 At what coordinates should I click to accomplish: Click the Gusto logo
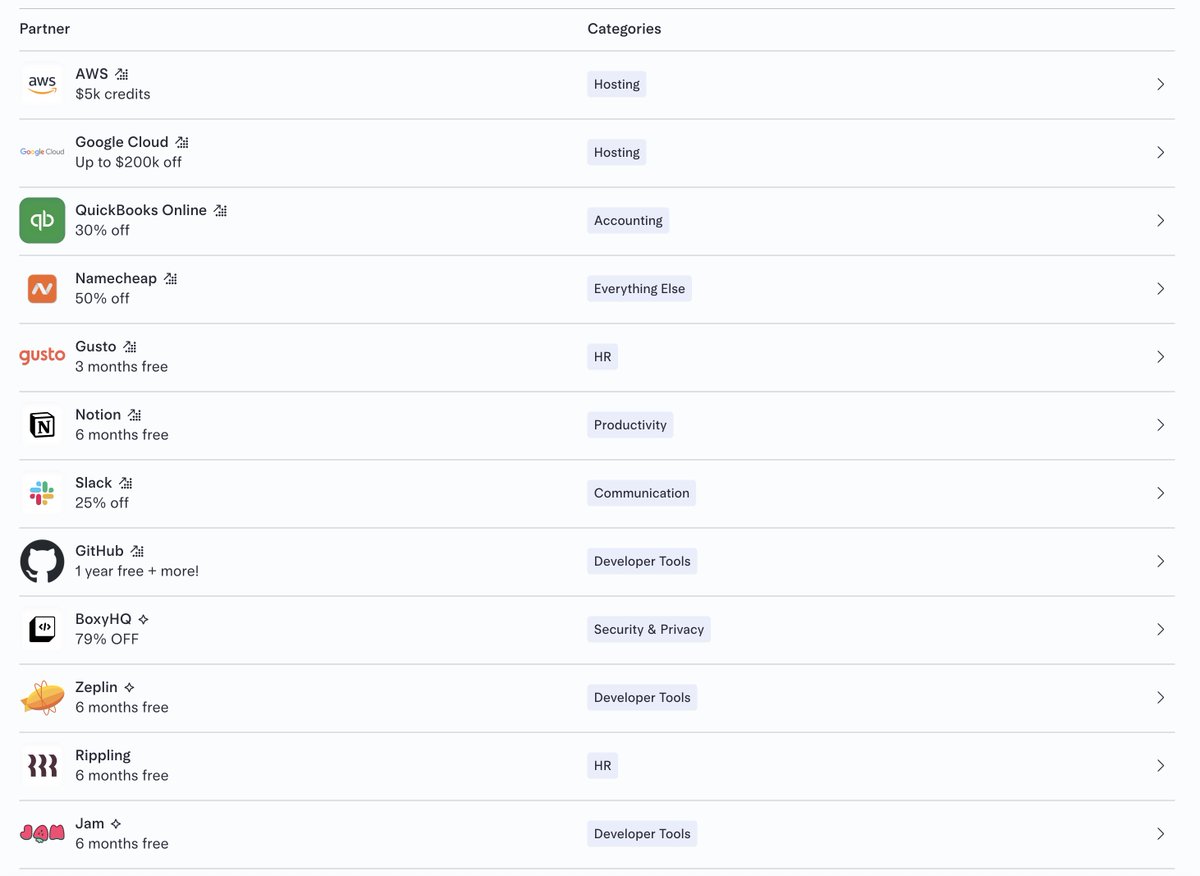[42, 356]
